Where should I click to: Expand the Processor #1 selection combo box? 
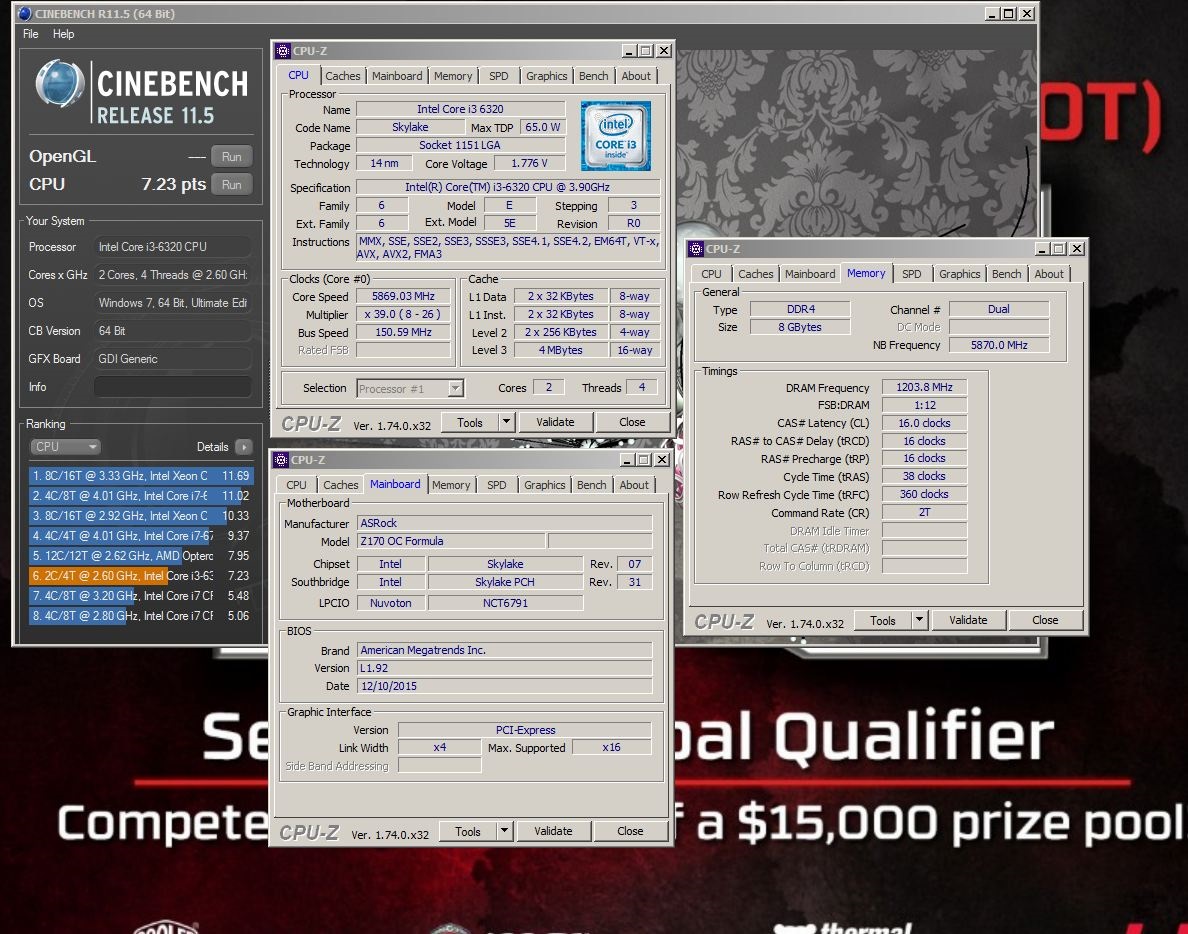[455, 389]
